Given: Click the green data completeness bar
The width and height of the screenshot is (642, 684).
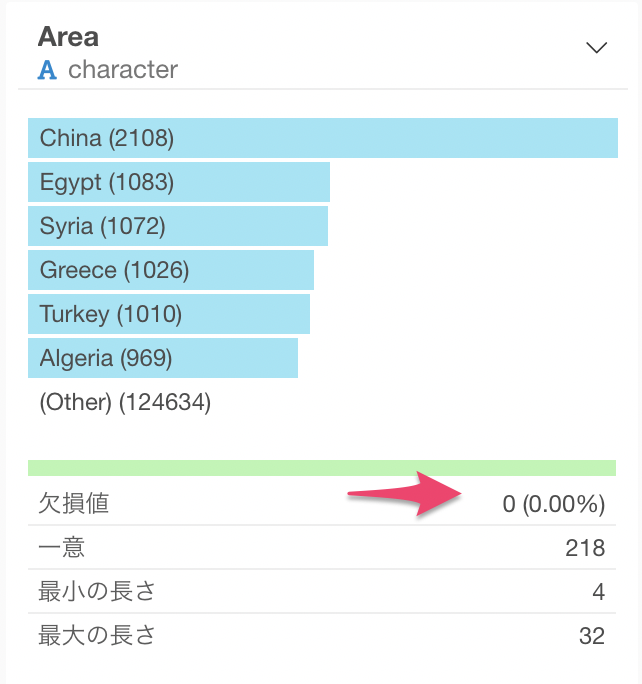Looking at the screenshot, I should pyautogui.click(x=322, y=468).
